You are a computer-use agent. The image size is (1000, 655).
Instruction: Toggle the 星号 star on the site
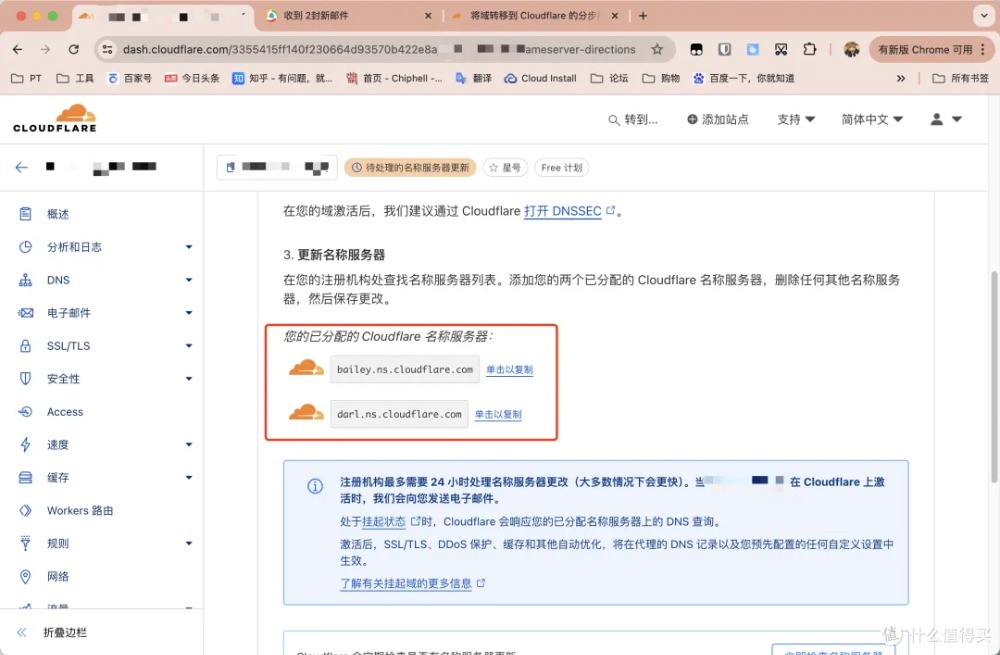click(x=504, y=167)
